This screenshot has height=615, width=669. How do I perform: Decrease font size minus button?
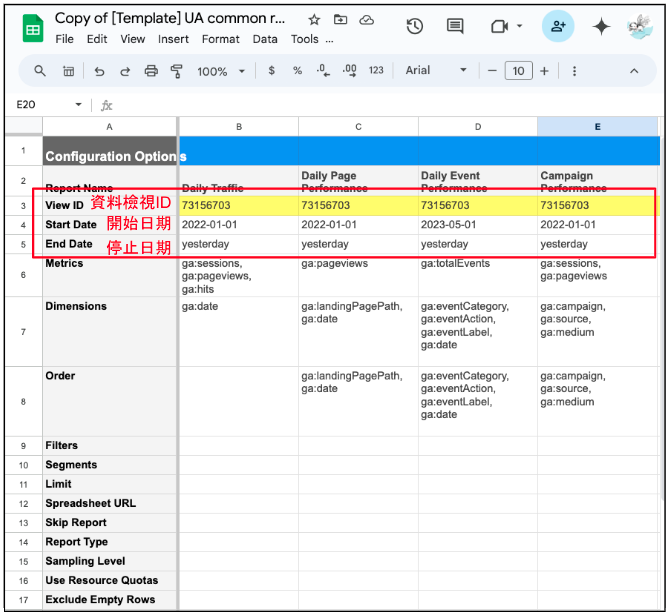[x=492, y=71]
